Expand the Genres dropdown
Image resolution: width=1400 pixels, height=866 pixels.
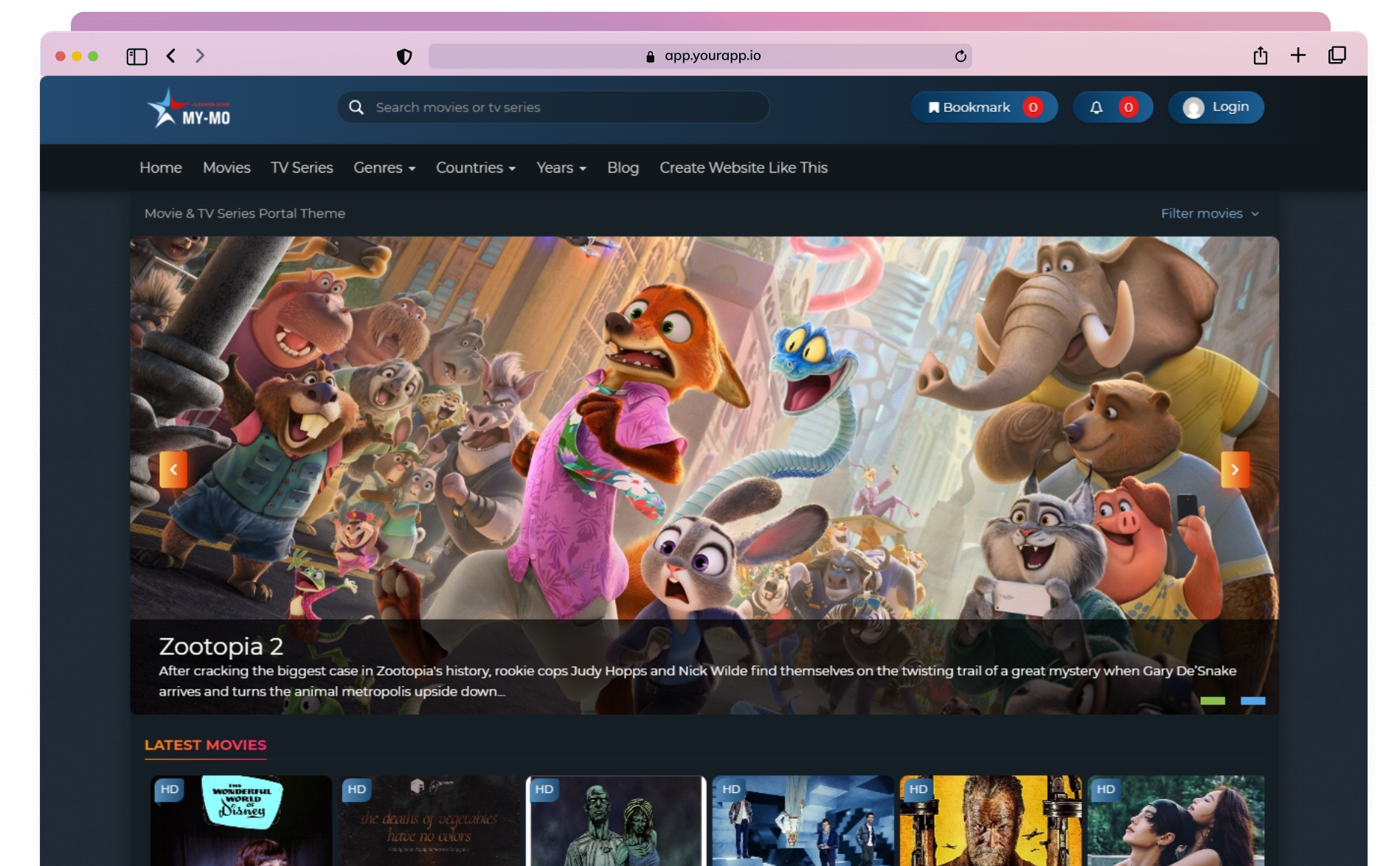pyautogui.click(x=384, y=167)
